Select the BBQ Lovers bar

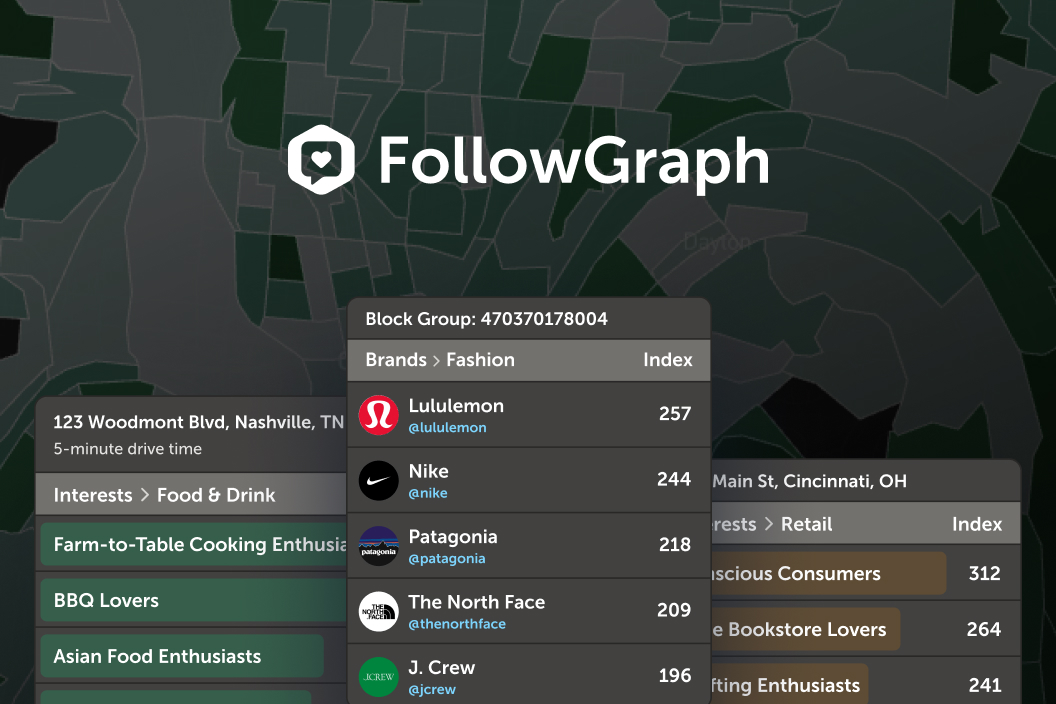194,600
